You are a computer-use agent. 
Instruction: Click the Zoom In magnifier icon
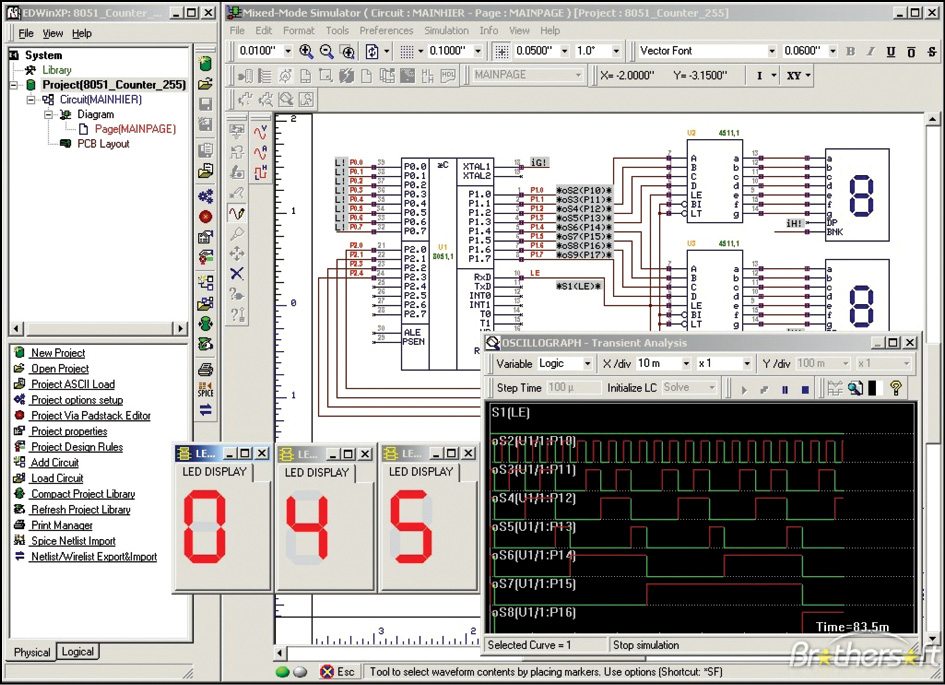coord(307,51)
